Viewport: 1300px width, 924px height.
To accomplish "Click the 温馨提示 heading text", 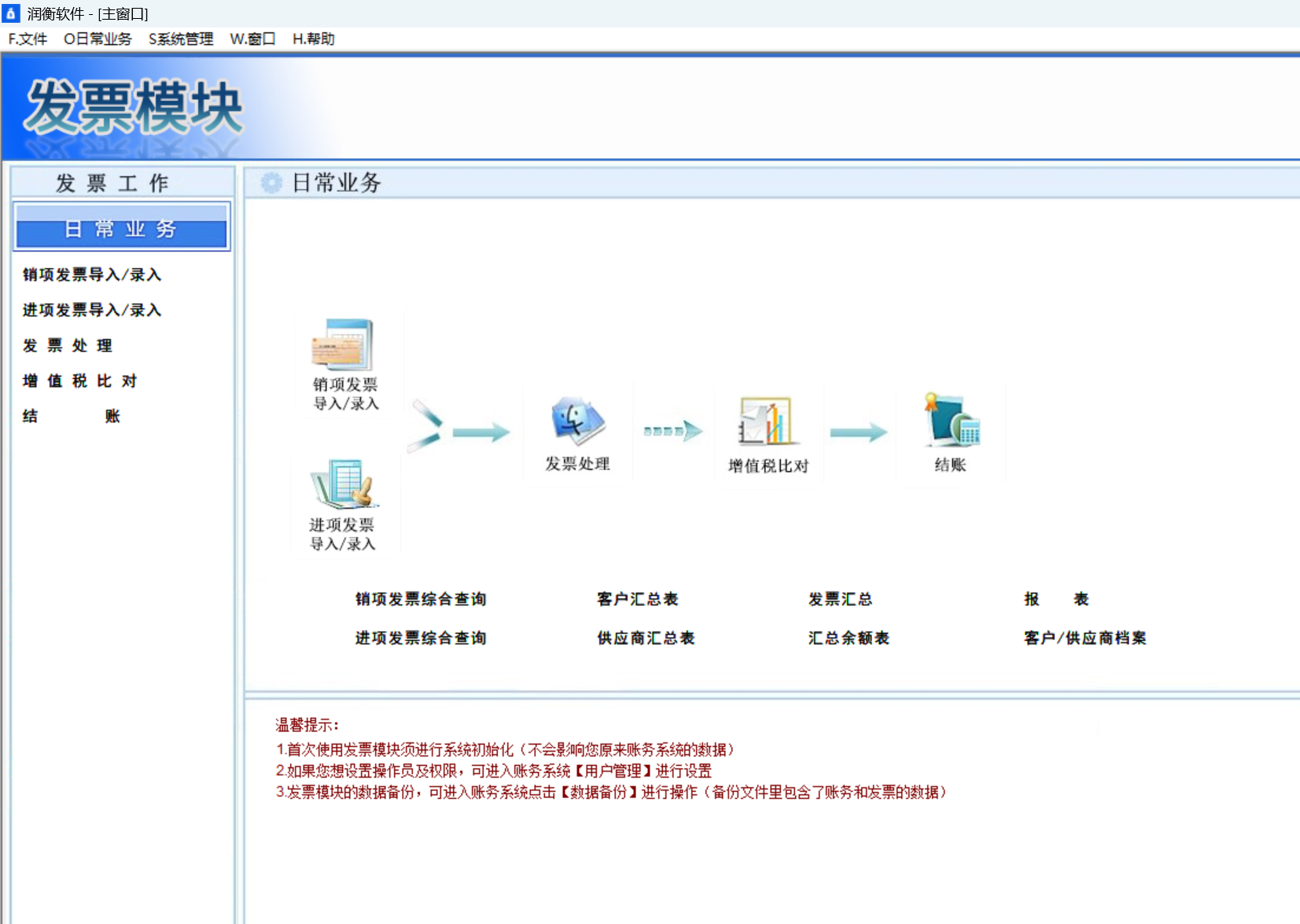I will (x=307, y=725).
